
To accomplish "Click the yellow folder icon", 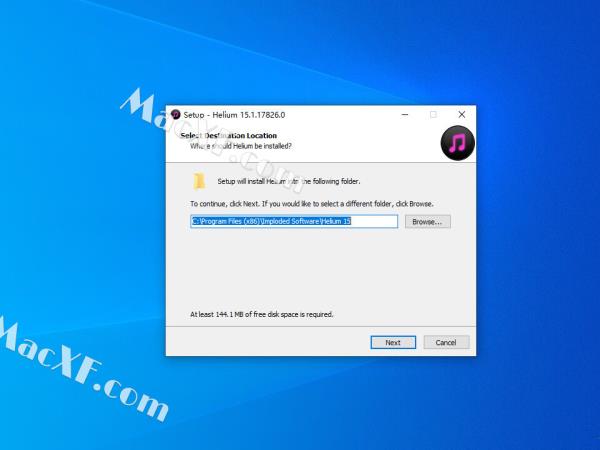I will [199, 181].
